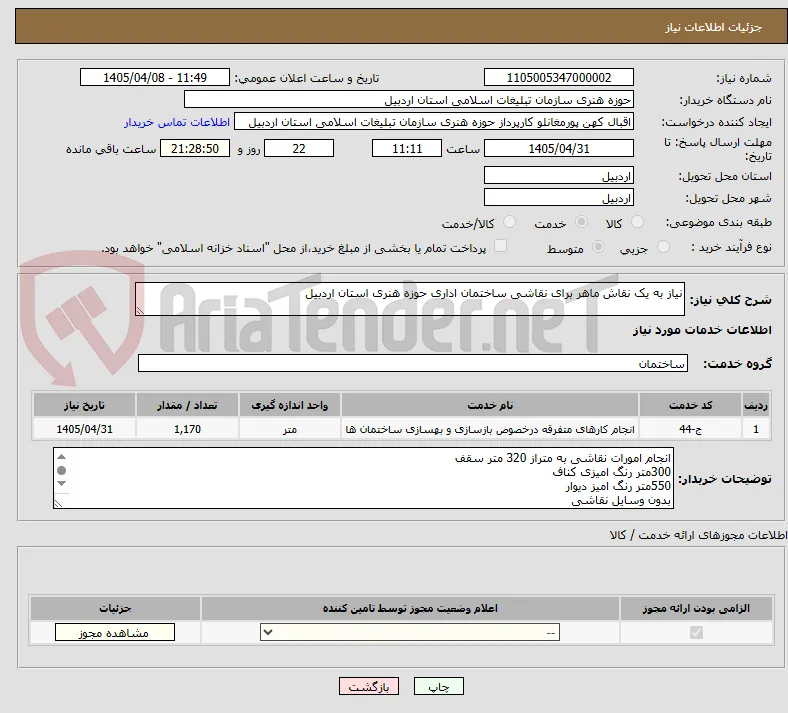Click the buyer organization name field
788x713 pixels.
coord(409,99)
